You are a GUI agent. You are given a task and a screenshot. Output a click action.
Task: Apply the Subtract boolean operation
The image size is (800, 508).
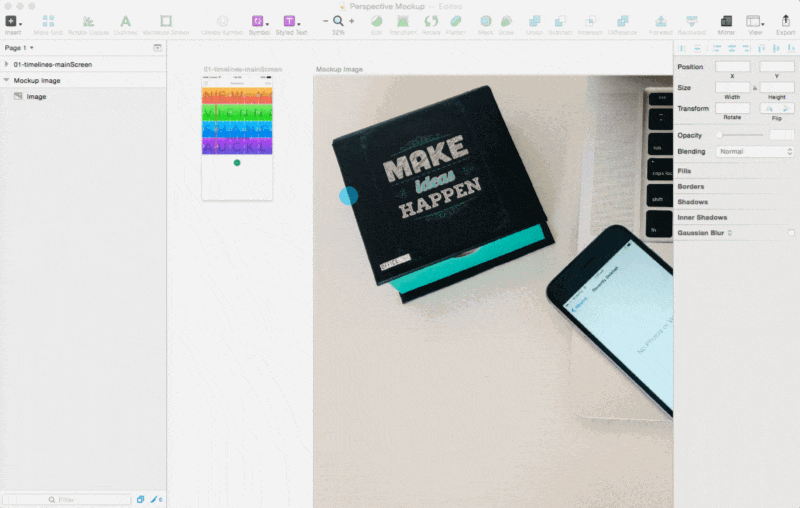pos(560,21)
